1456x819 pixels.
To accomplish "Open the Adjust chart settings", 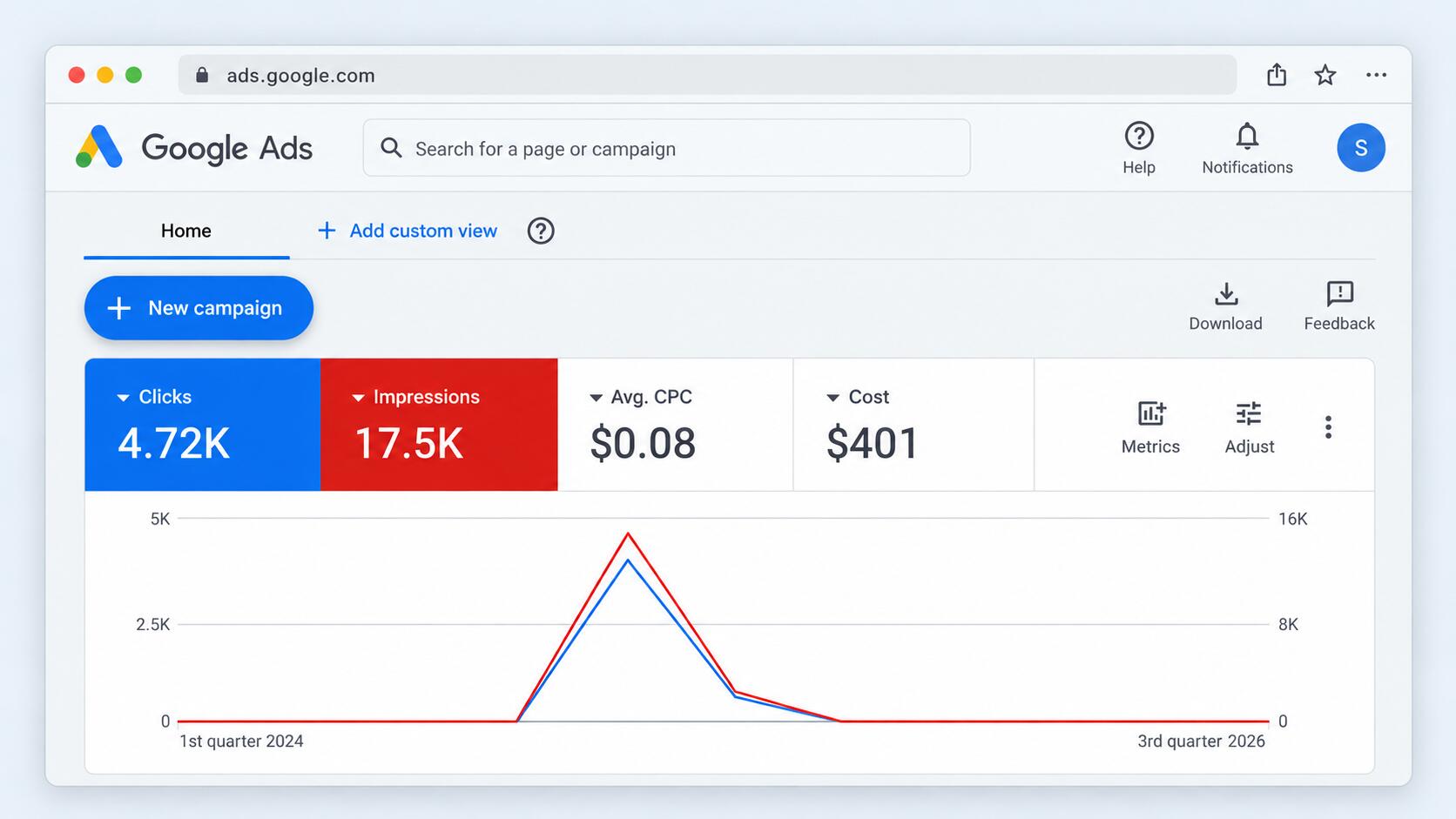I will [x=1249, y=427].
